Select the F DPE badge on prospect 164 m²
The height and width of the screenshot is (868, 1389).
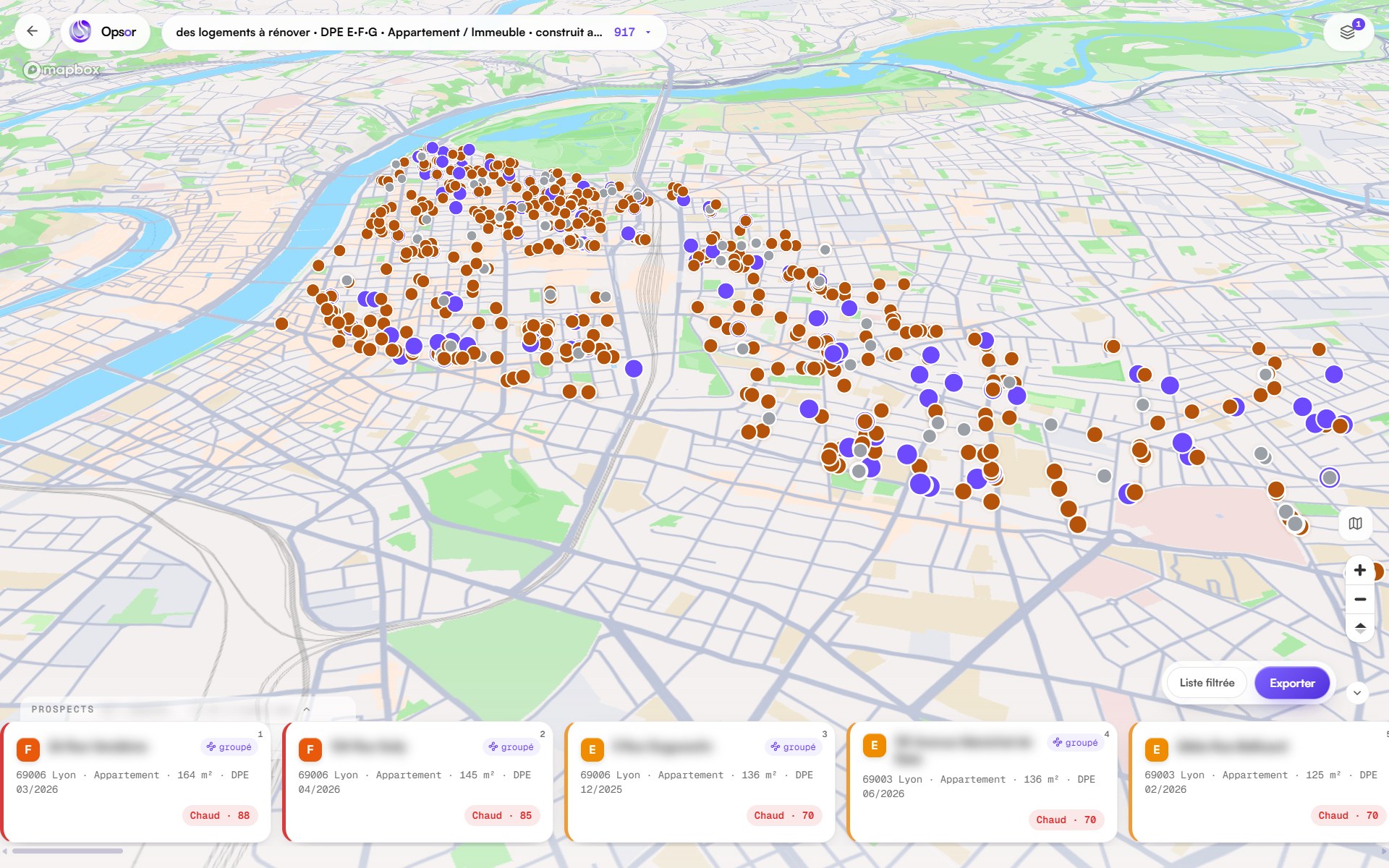point(28,749)
